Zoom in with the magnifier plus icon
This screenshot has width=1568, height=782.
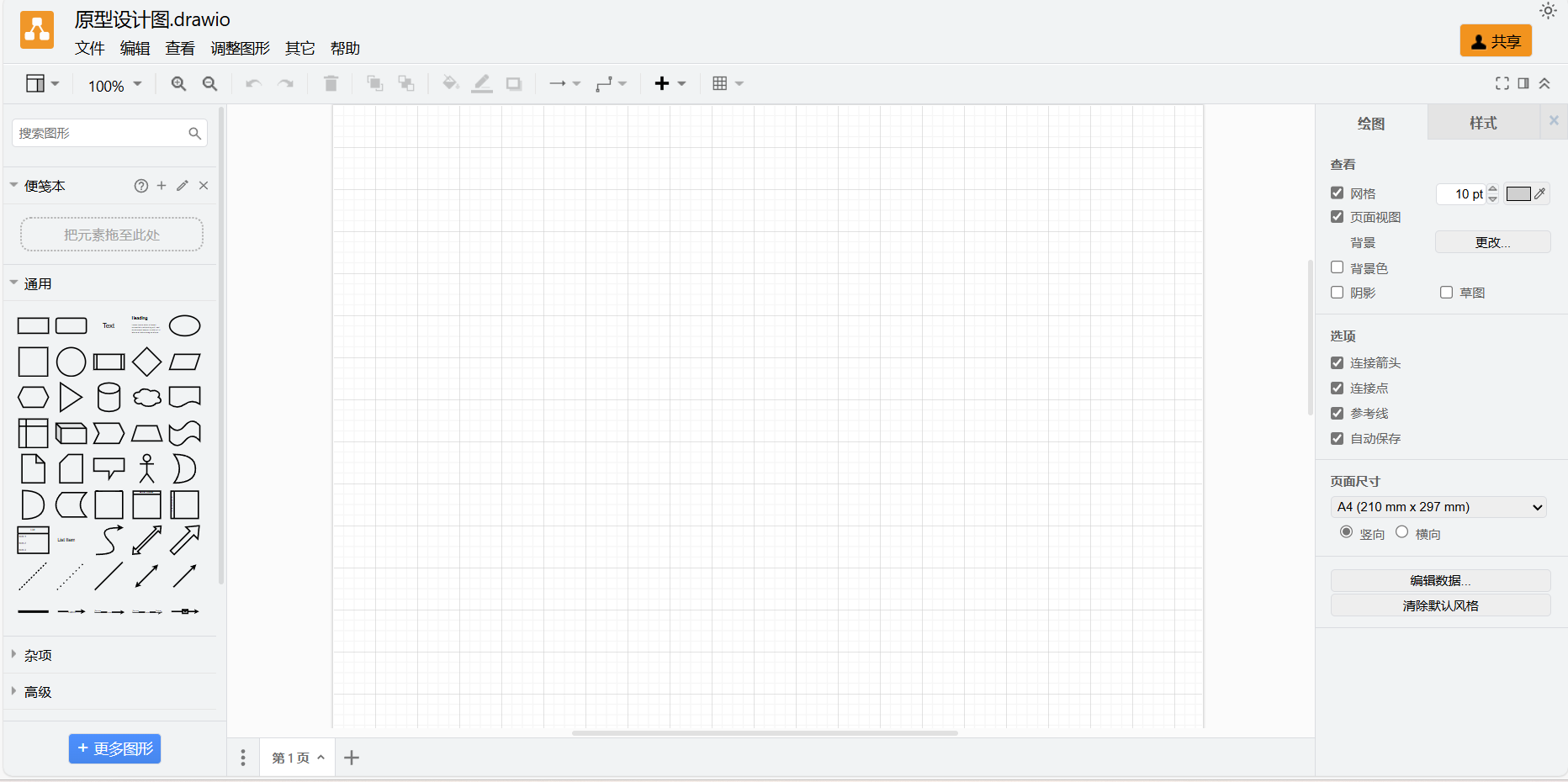point(178,83)
